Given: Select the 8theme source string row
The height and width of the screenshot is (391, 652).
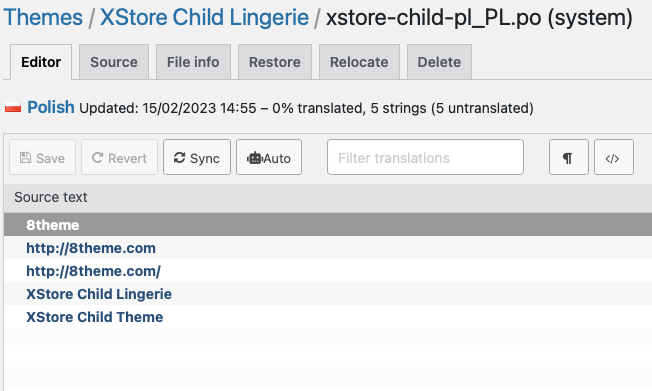Looking at the screenshot, I should pos(328,225).
